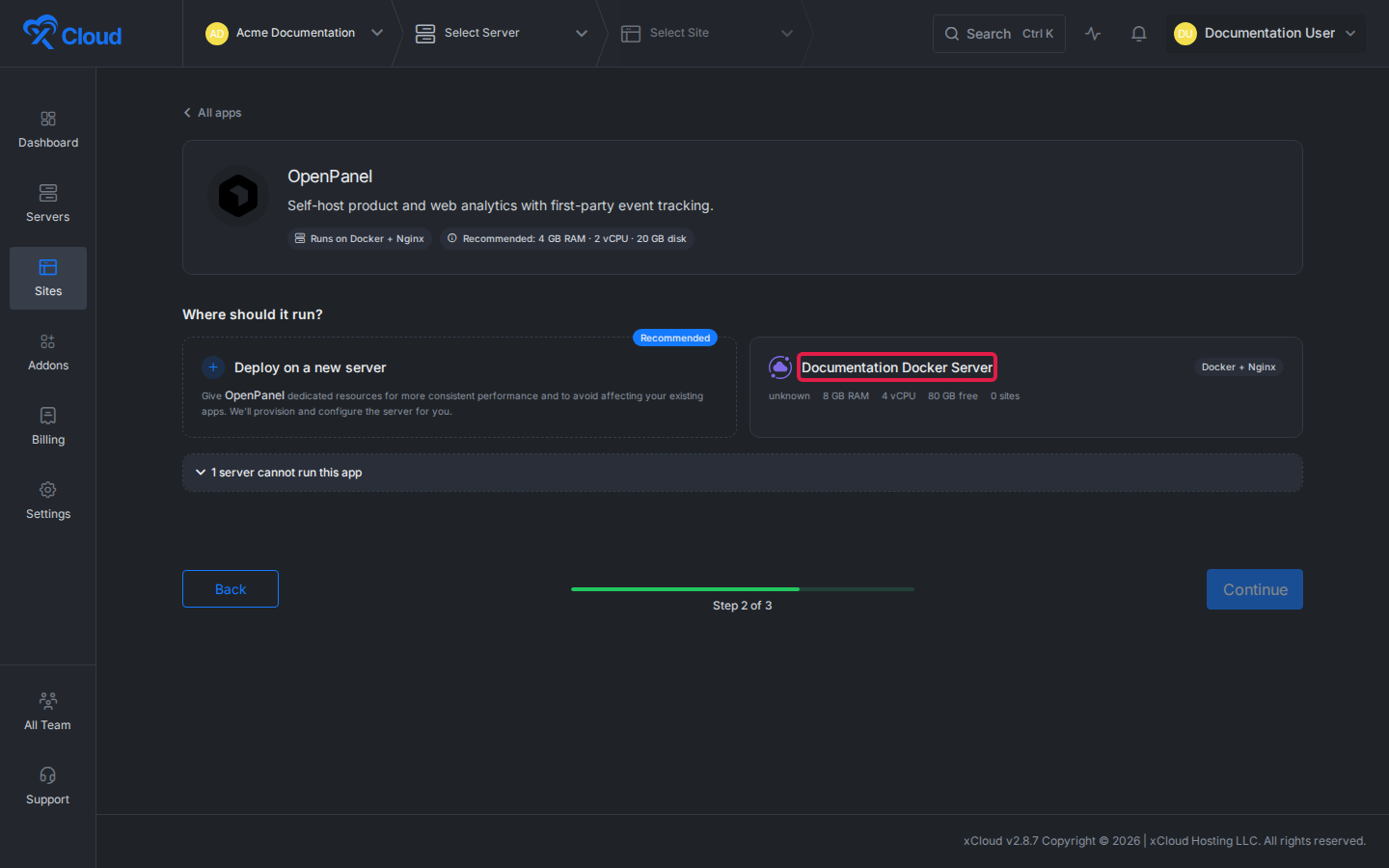Click the AD team avatar
This screenshot has width=1389, height=868.
pos(217,34)
